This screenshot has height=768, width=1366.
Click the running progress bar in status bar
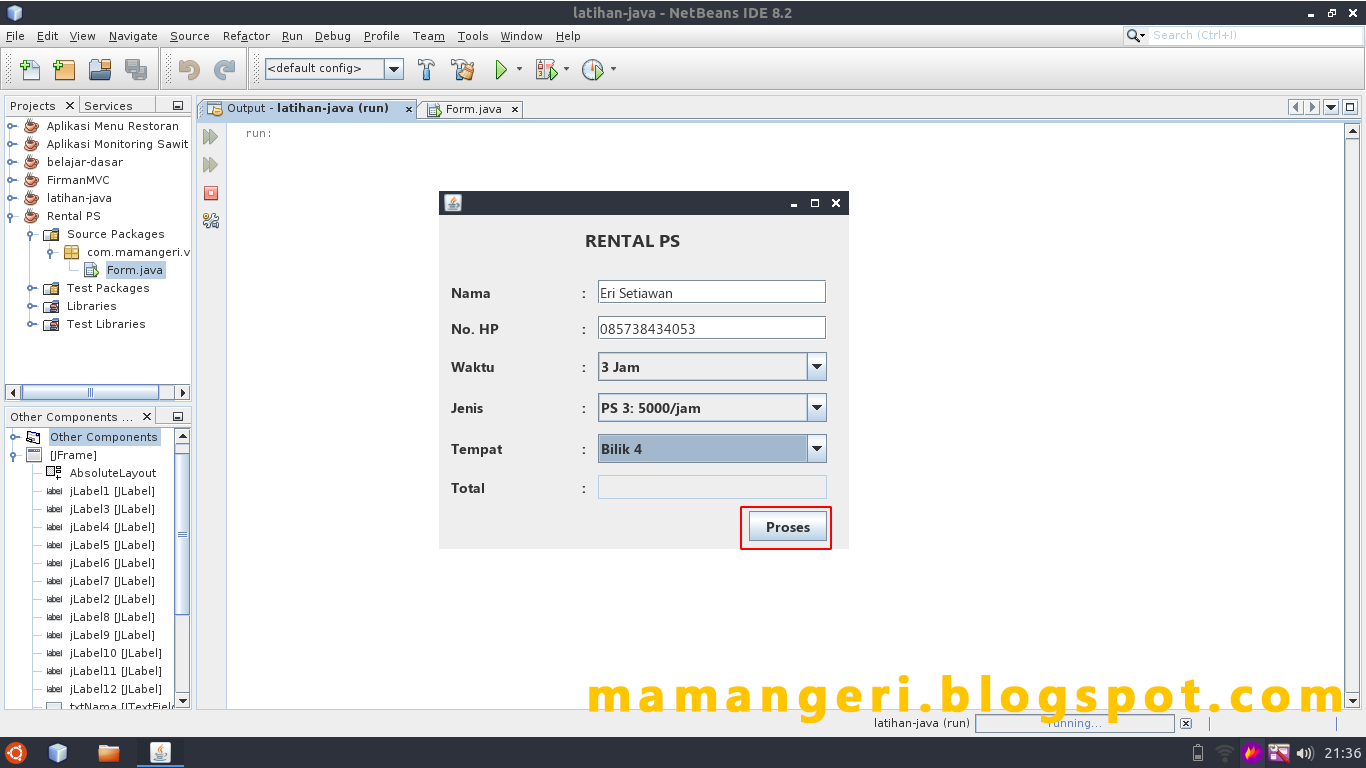coord(1074,723)
